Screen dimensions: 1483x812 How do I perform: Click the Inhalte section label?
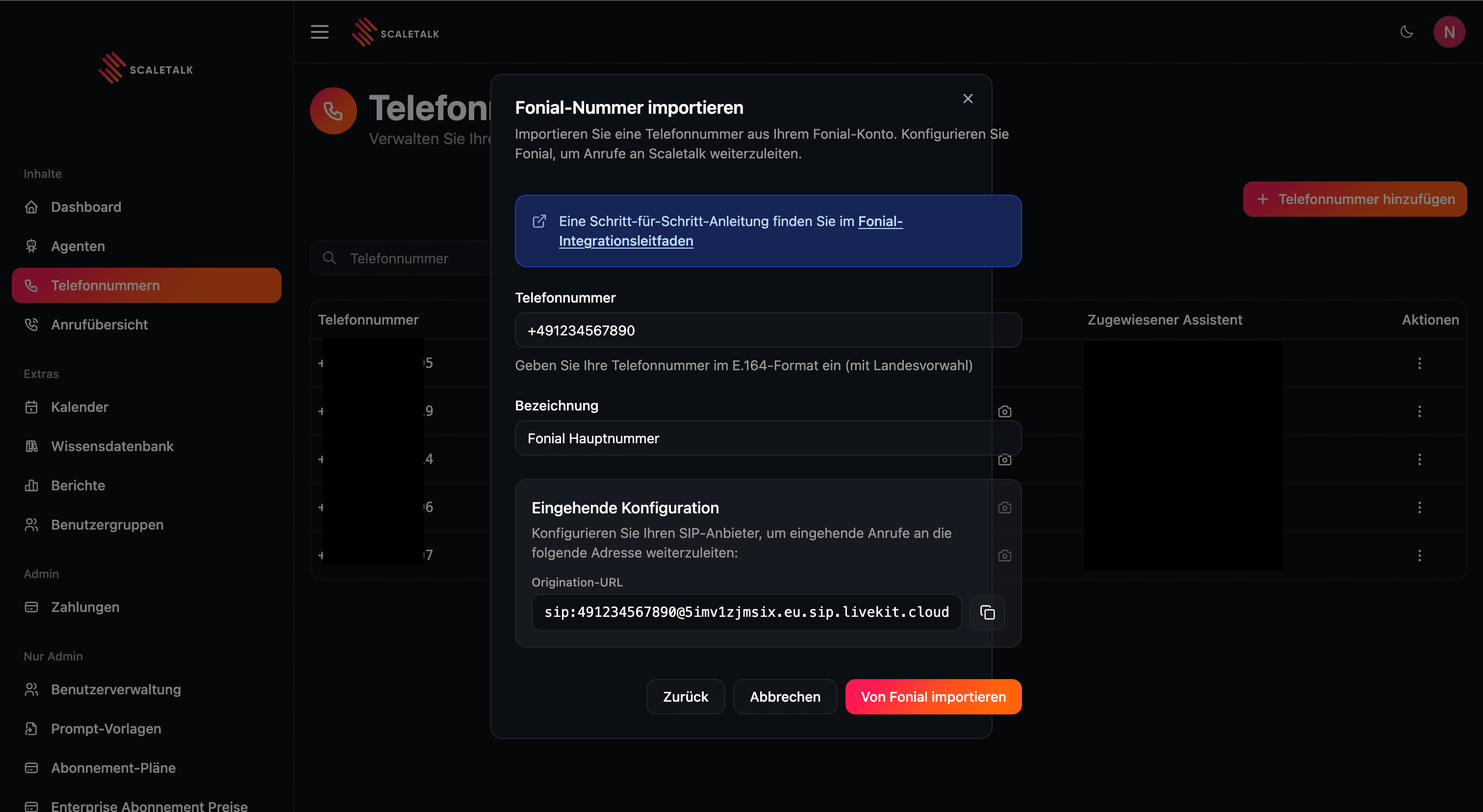43,174
